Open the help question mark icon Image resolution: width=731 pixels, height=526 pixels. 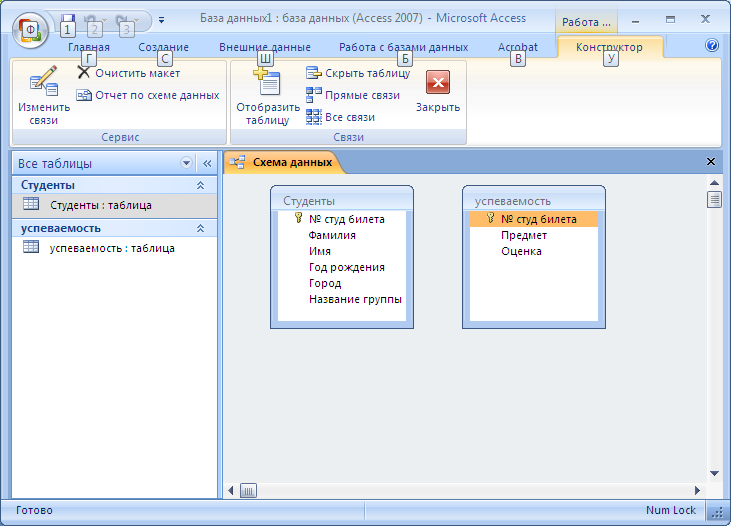coord(712,45)
